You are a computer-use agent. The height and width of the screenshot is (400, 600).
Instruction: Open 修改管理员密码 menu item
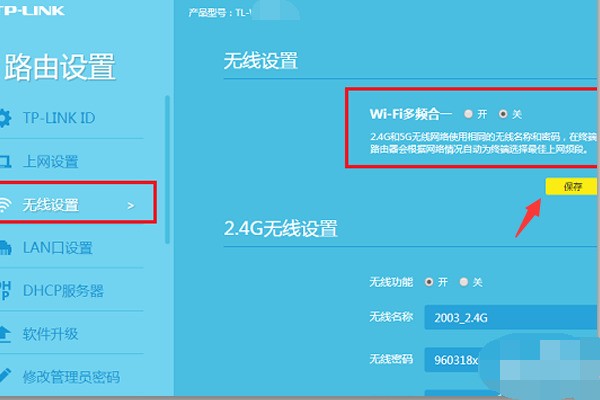71,377
